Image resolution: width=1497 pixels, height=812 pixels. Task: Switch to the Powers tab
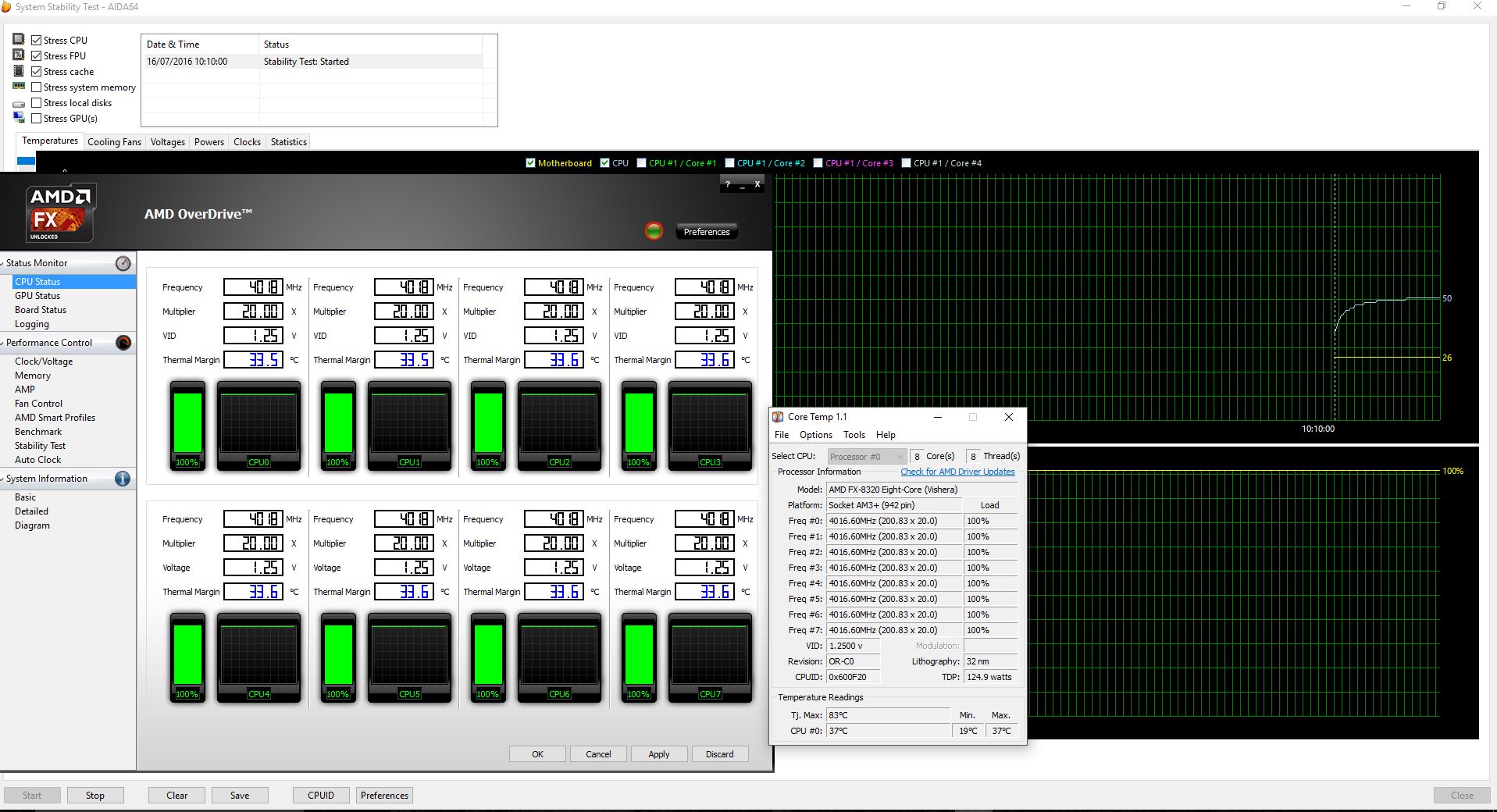[209, 142]
